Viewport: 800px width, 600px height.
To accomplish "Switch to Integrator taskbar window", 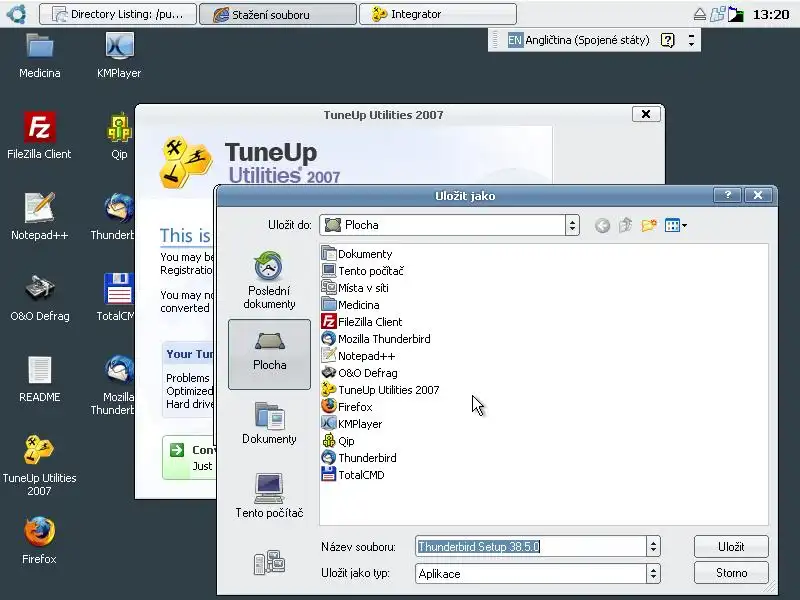I will (x=438, y=14).
